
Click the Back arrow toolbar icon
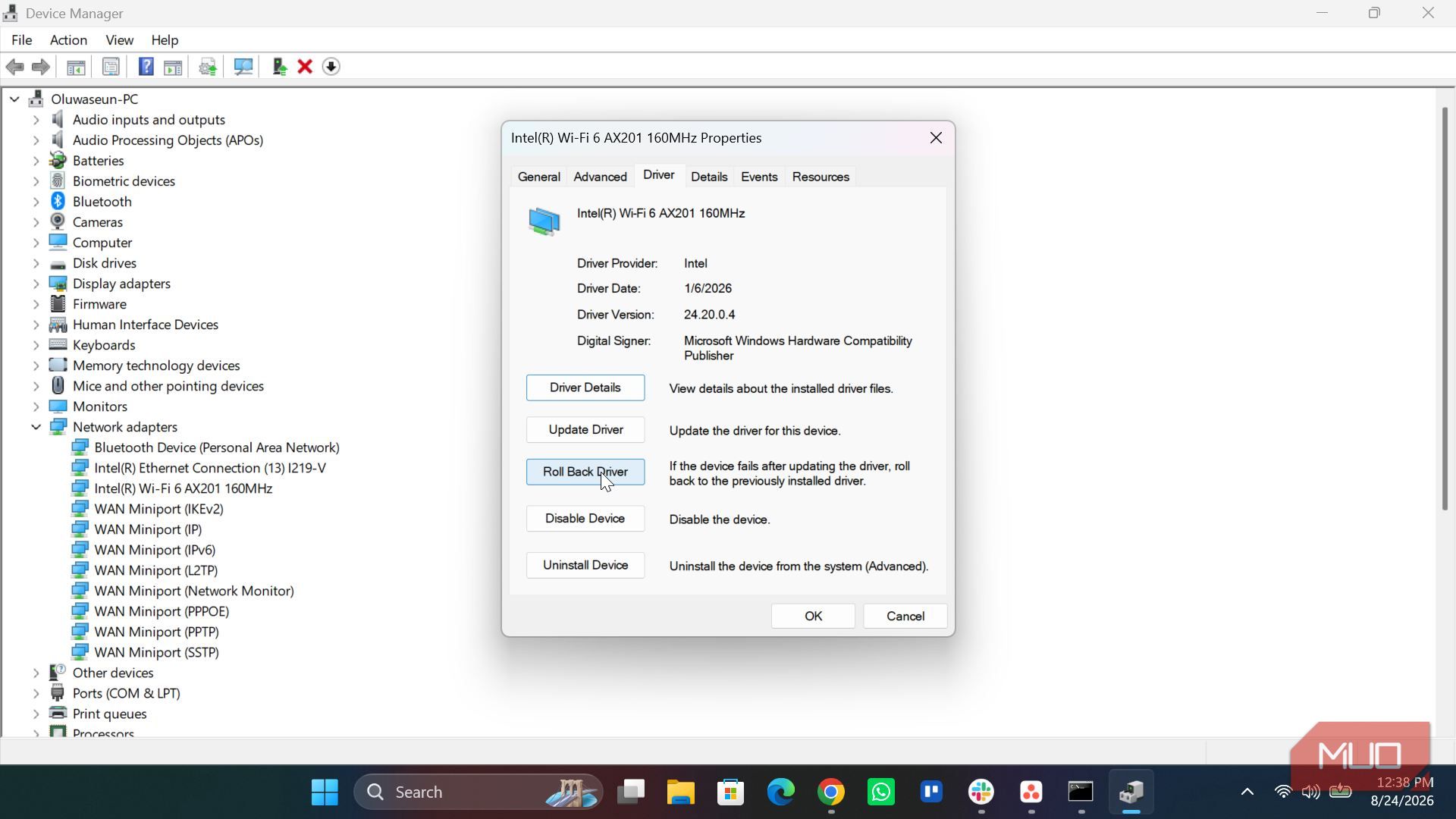point(14,67)
